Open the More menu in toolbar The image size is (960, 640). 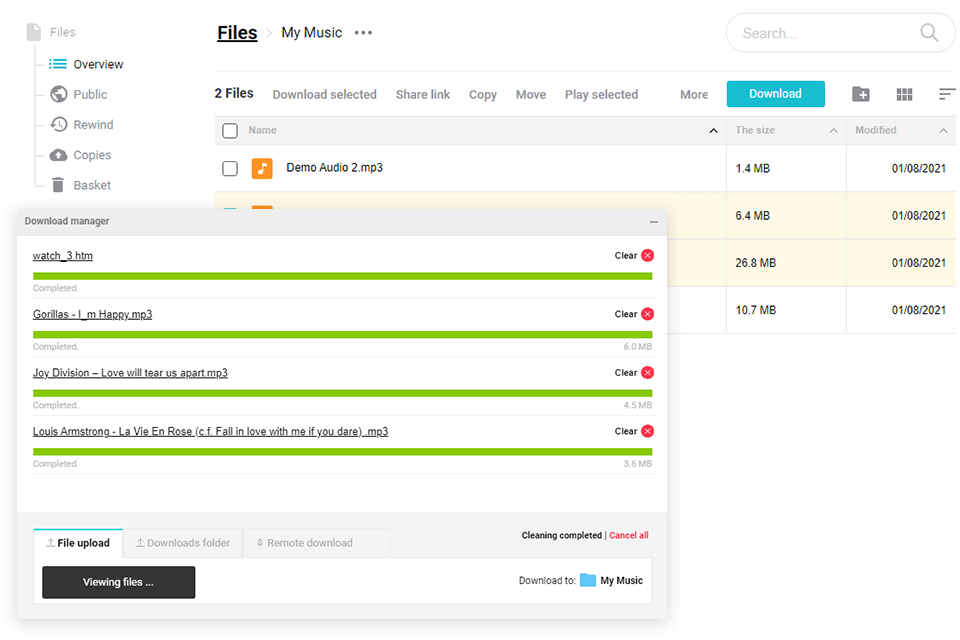694,94
